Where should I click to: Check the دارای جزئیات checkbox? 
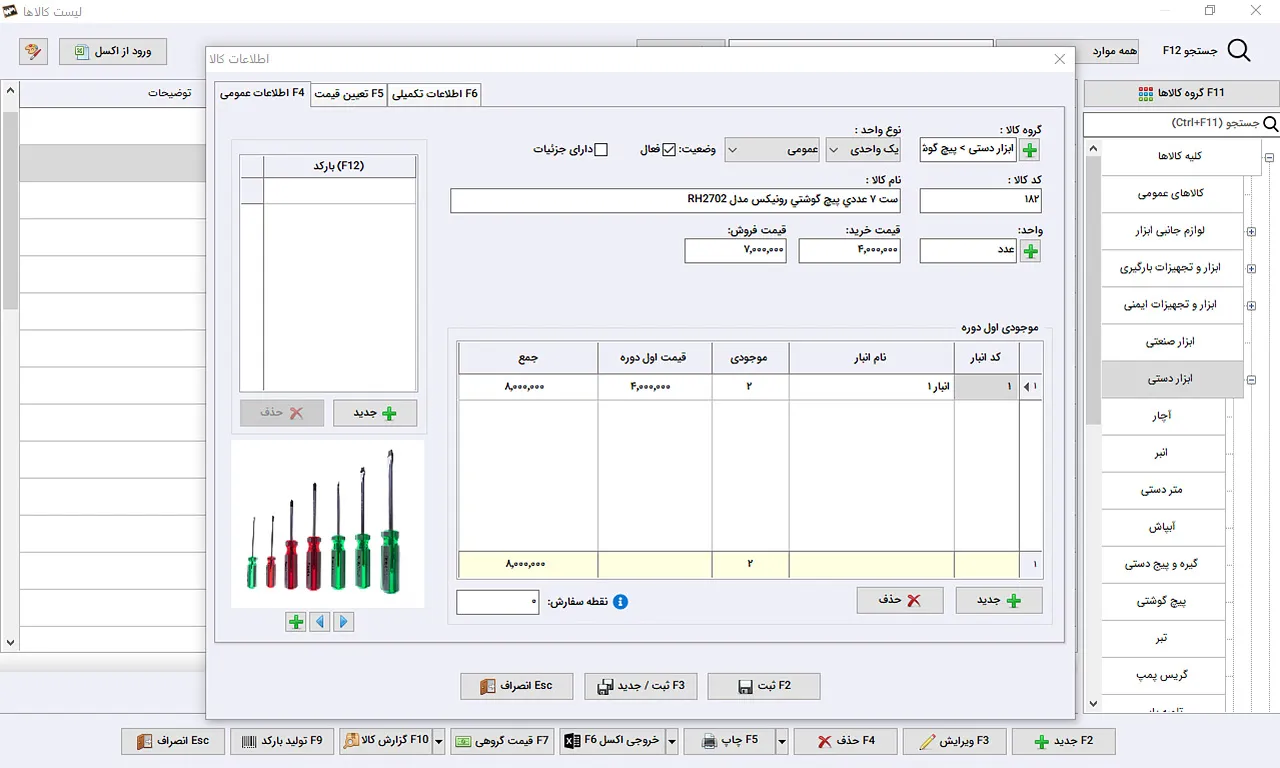click(x=601, y=150)
